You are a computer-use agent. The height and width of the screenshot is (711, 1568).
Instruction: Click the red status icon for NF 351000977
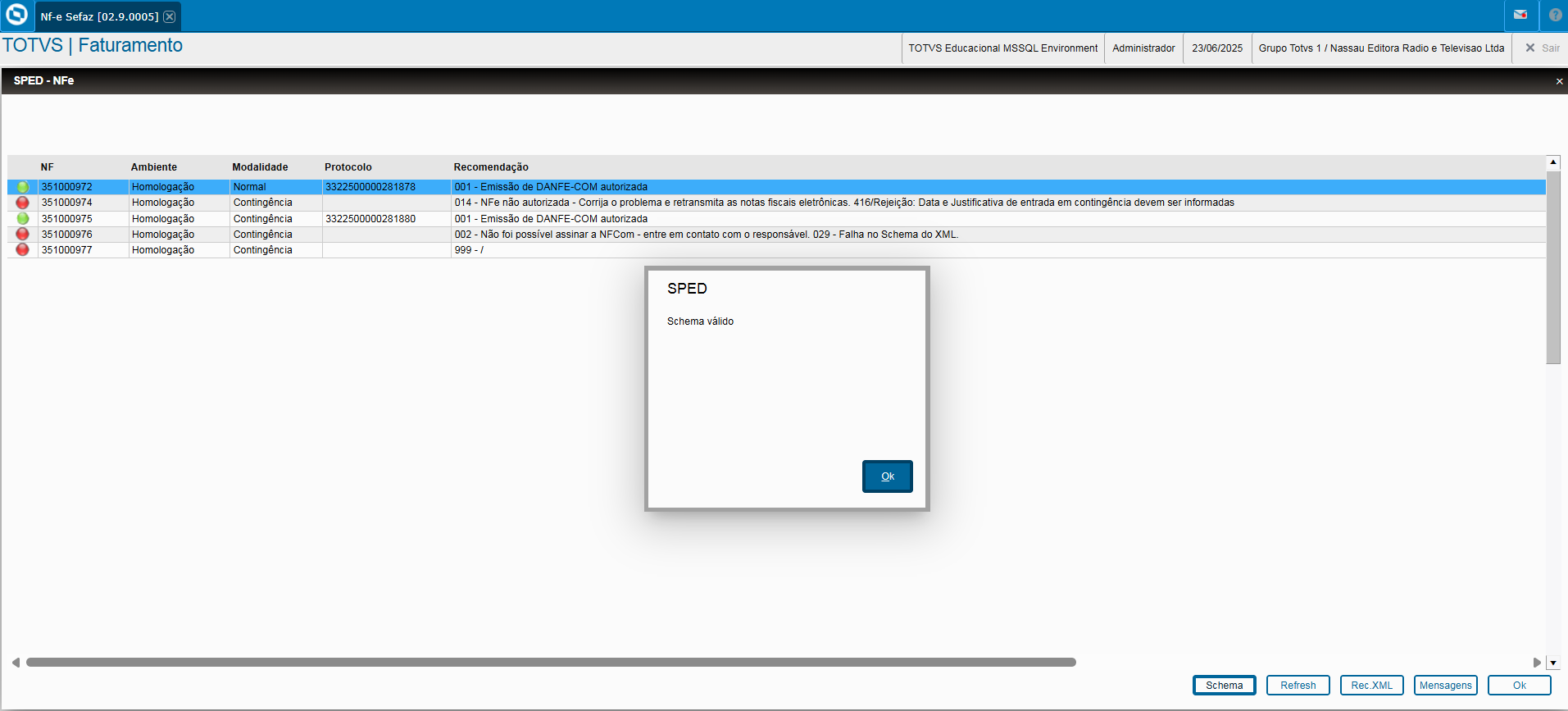23,250
